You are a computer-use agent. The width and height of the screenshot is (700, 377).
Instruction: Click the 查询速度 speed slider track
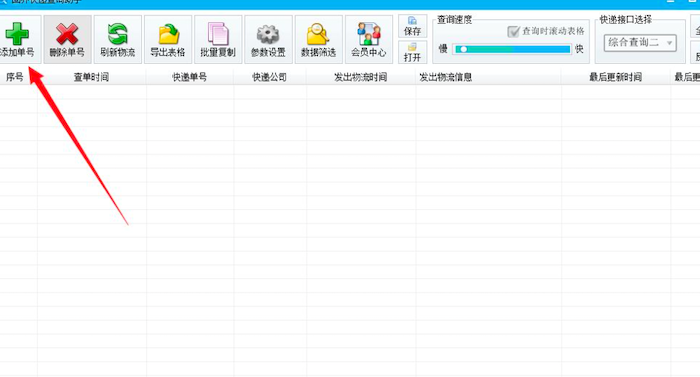pyautogui.click(x=512, y=49)
